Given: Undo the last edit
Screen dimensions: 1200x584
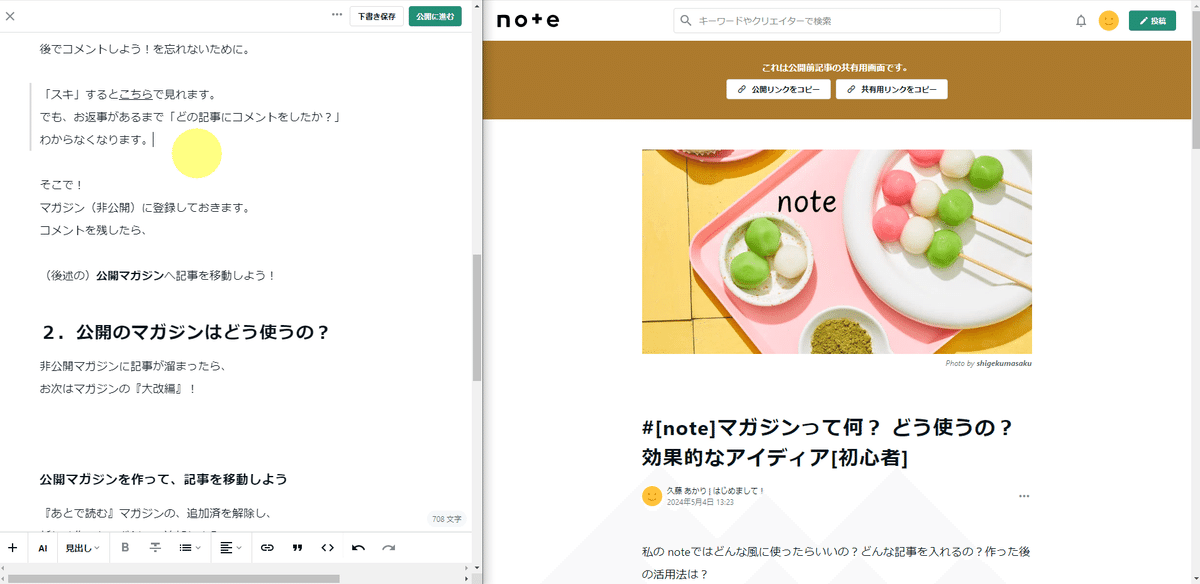Looking at the screenshot, I should pyautogui.click(x=358, y=548).
